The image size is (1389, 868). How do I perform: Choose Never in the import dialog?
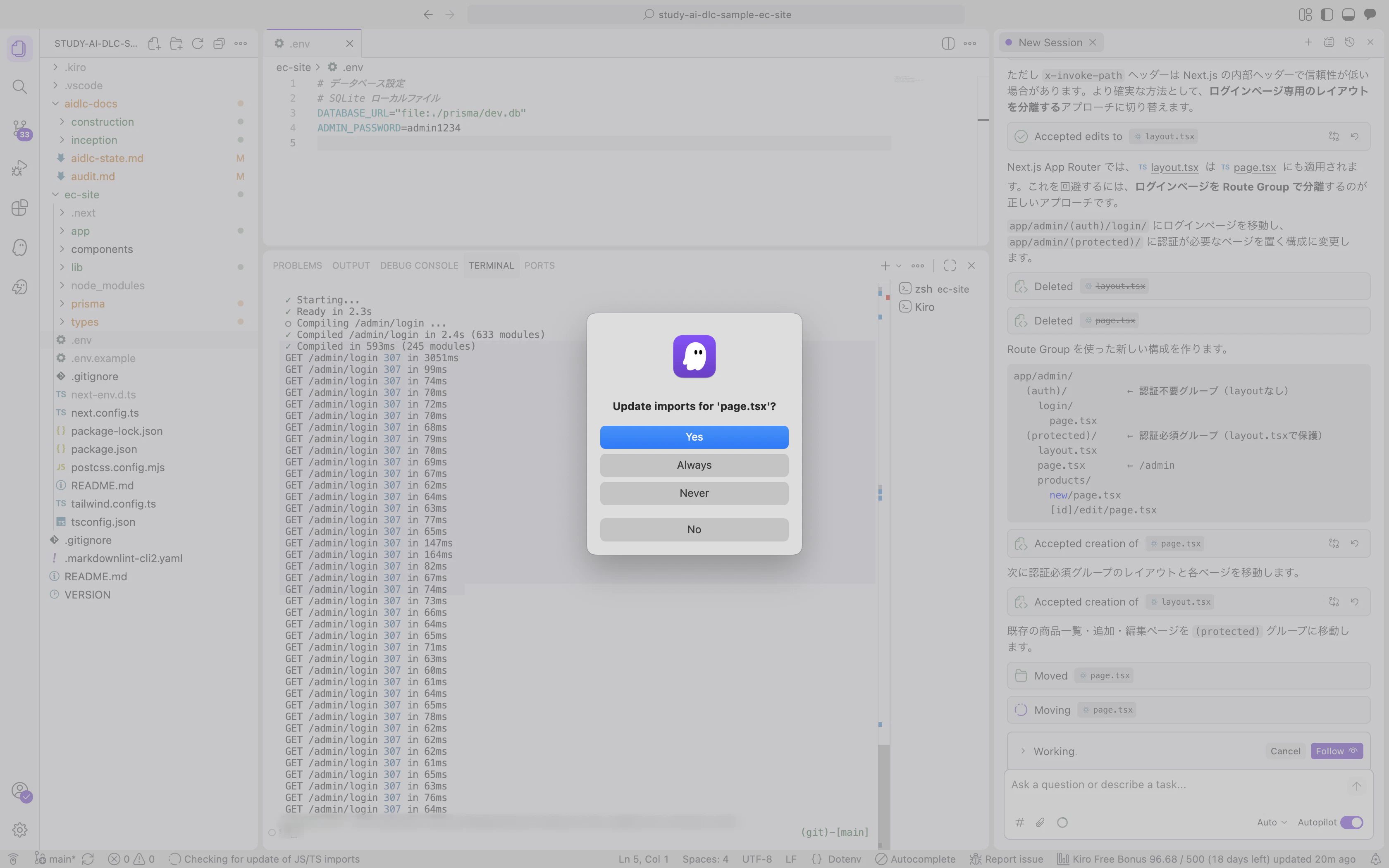click(x=694, y=493)
